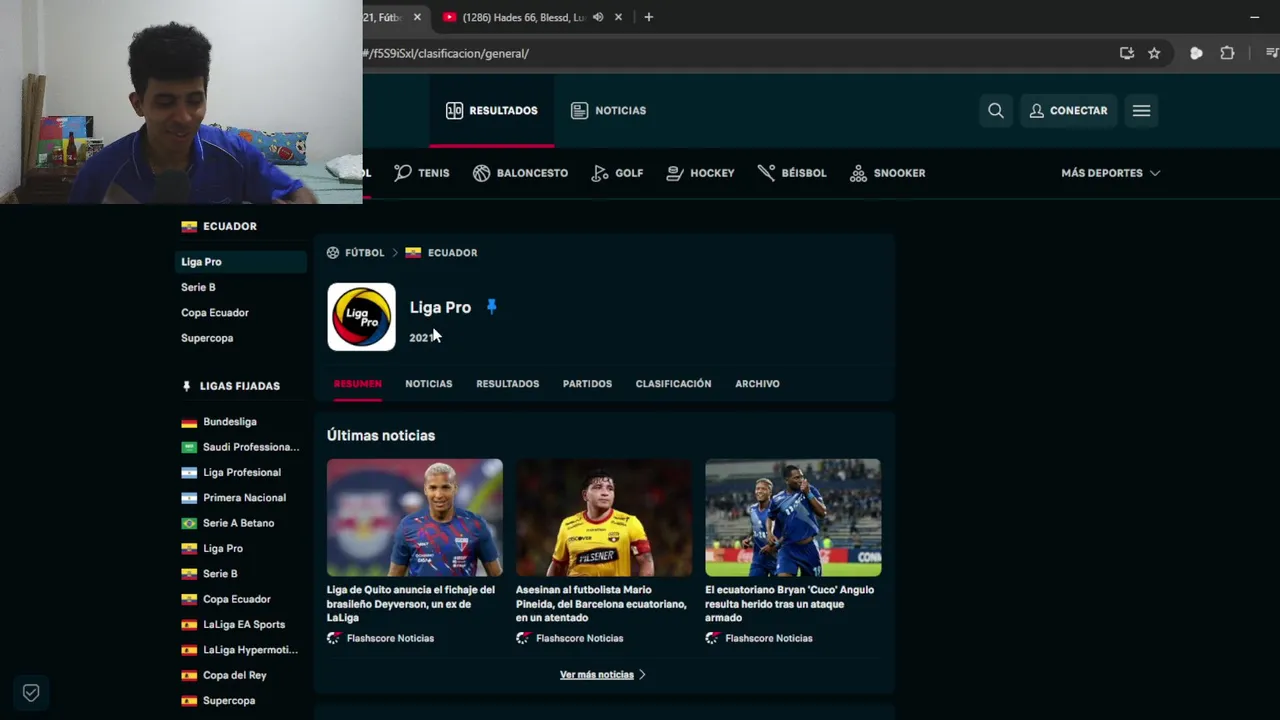Open pinned league Liga Profesional
Viewport: 1280px width, 720px height.
[x=241, y=472]
